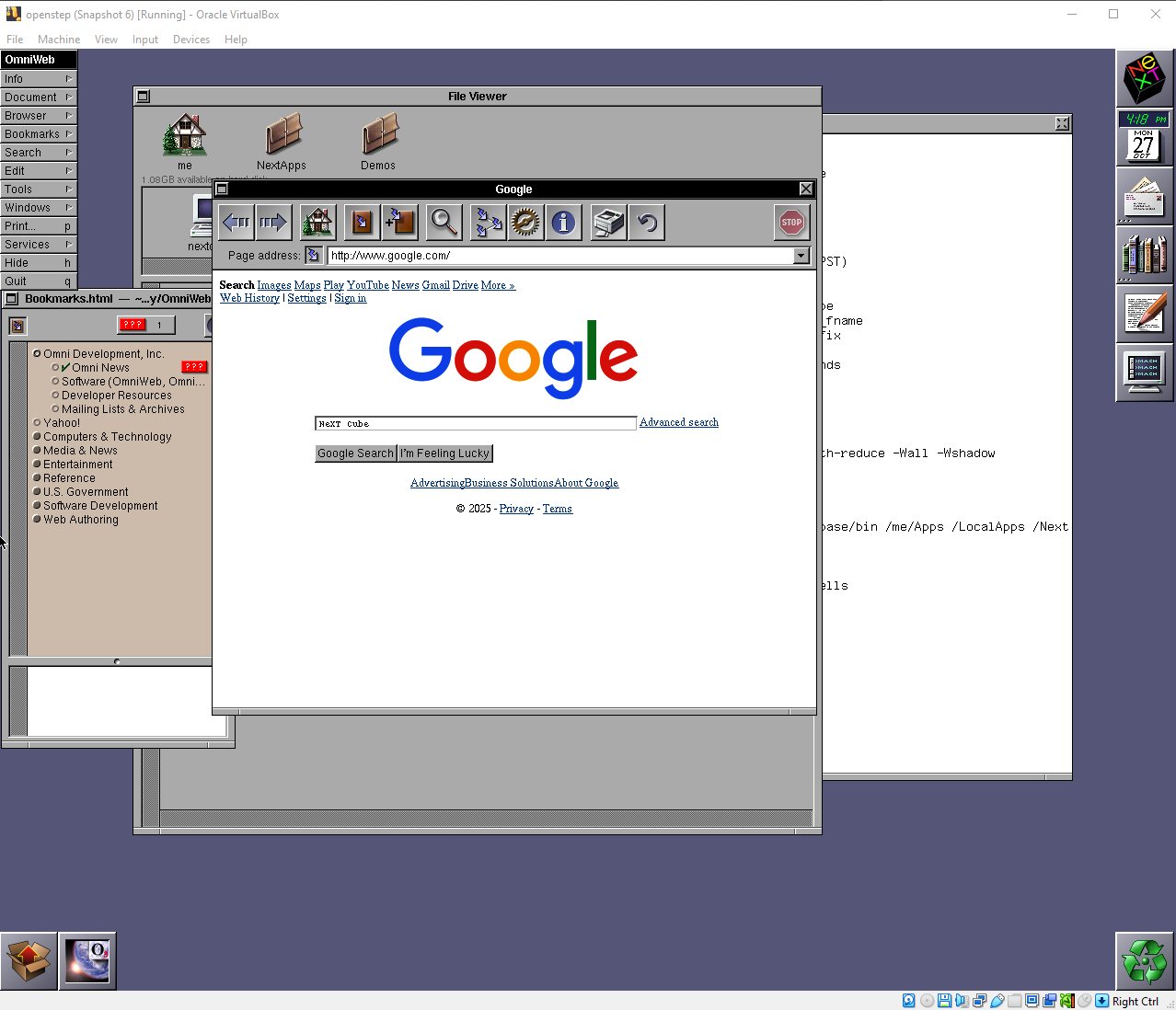Open the Bookmarks menu in OmniWeb menu
This screenshot has height=1010, width=1176.
click(38, 134)
